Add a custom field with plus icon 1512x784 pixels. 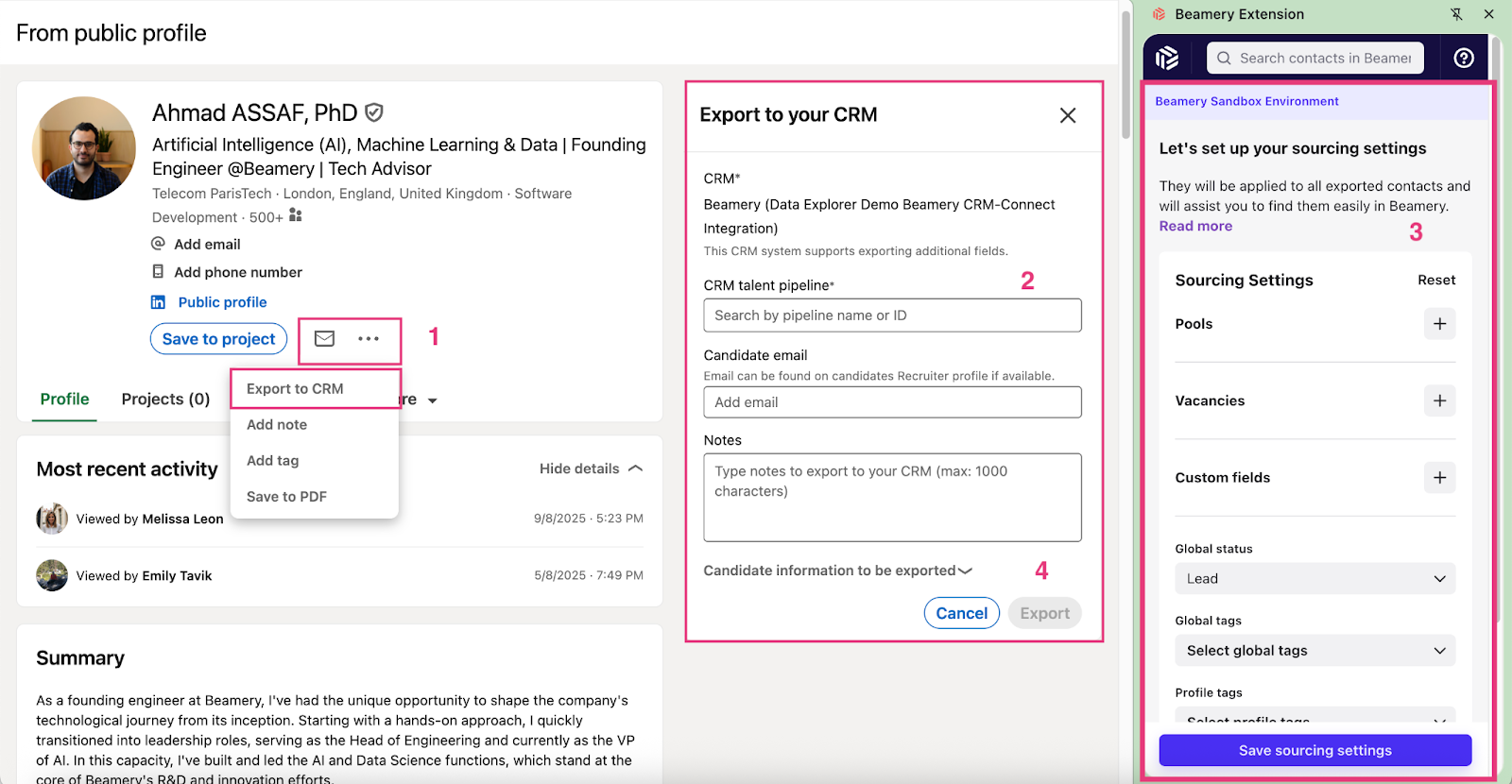(1439, 478)
